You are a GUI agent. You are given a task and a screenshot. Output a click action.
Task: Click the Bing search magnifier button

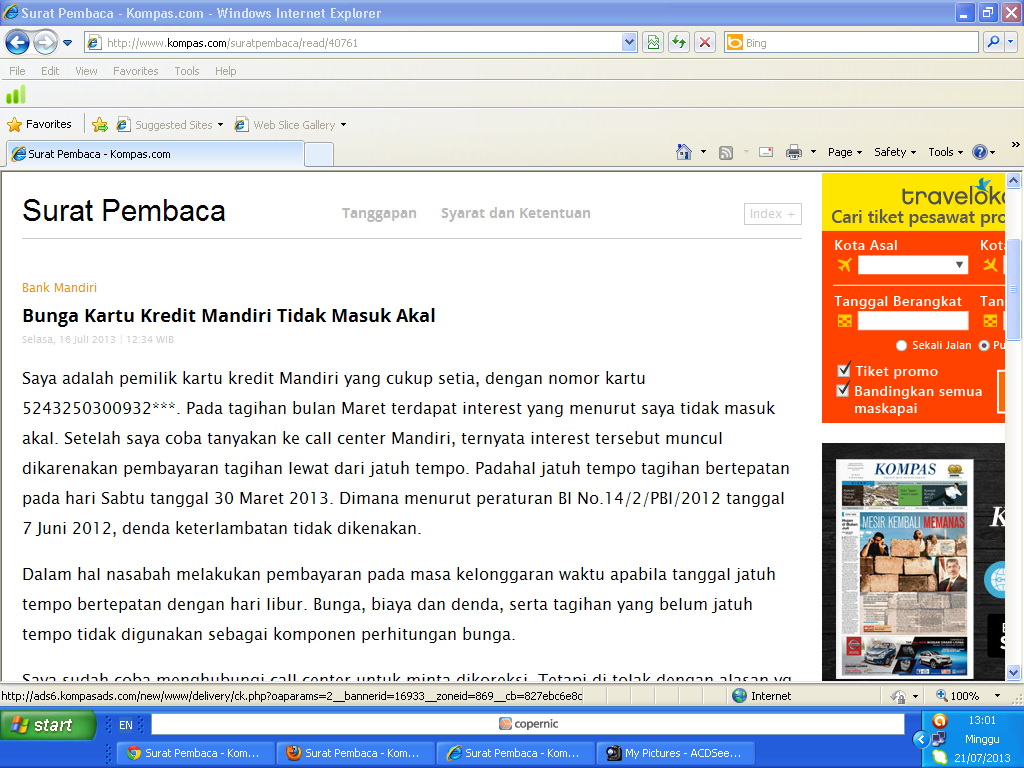click(993, 42)
